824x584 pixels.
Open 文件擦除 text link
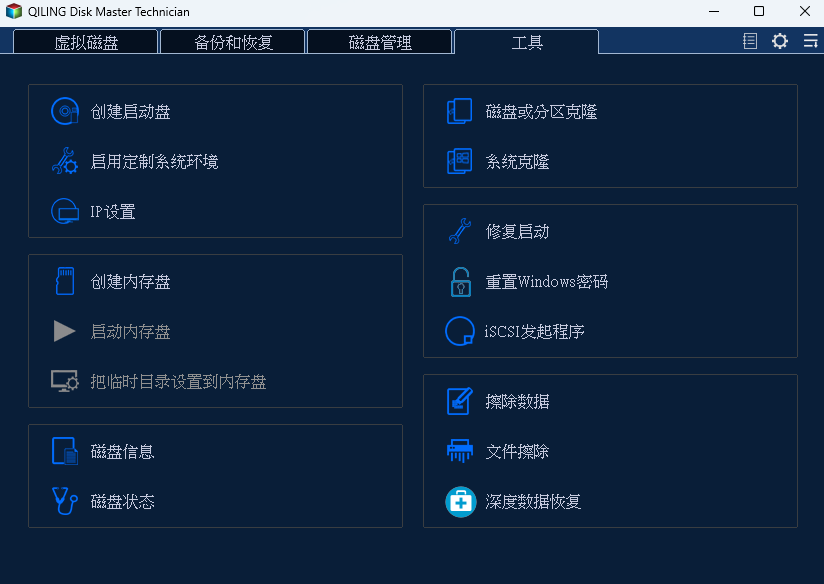pos(517,451)
